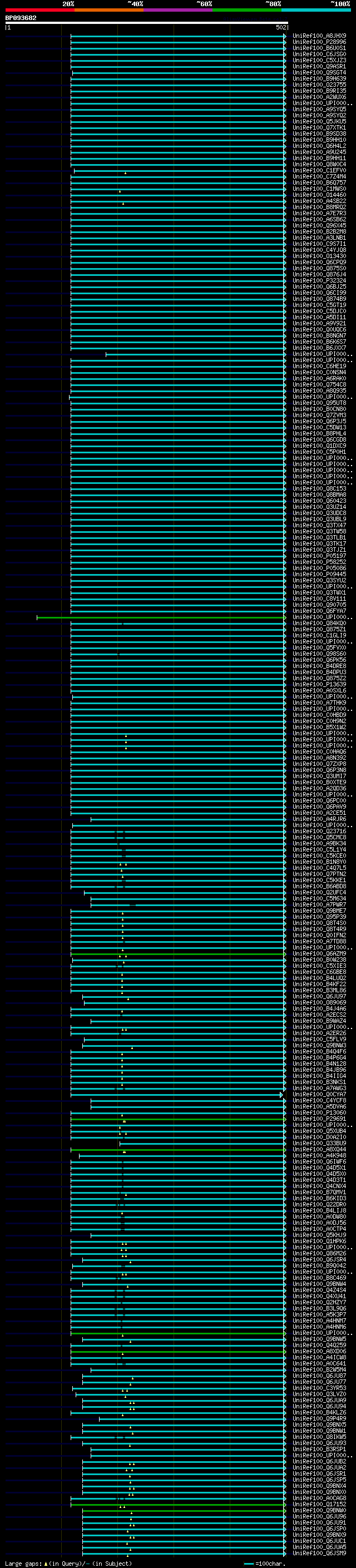The height and width of the screenshot is (1568, 356).
Task: Click the green alignment bar for Q17152
Action: tap(179, 1505)
